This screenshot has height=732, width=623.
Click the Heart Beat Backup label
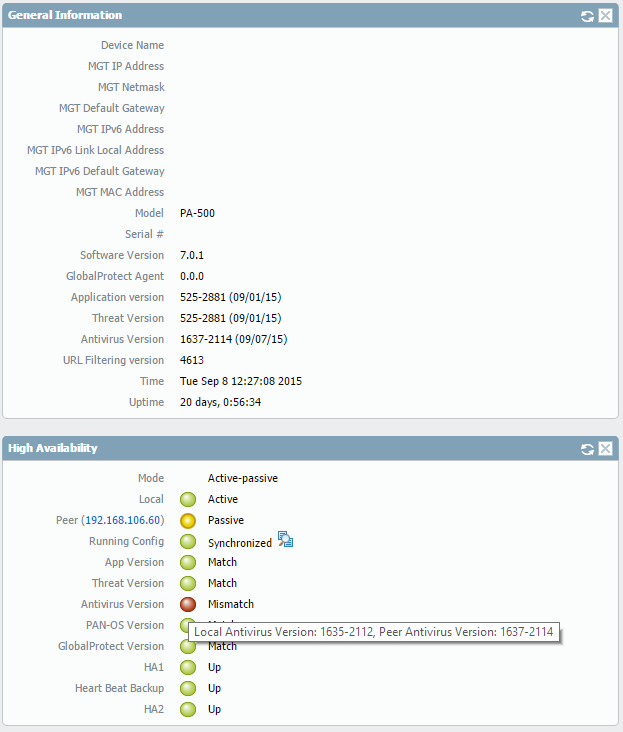[119, 689]
